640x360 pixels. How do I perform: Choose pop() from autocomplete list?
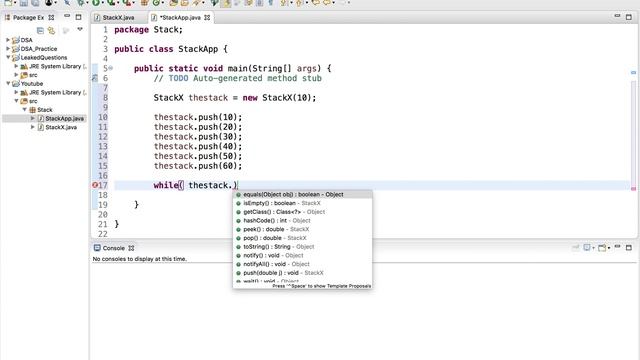(x=302, y=238)
